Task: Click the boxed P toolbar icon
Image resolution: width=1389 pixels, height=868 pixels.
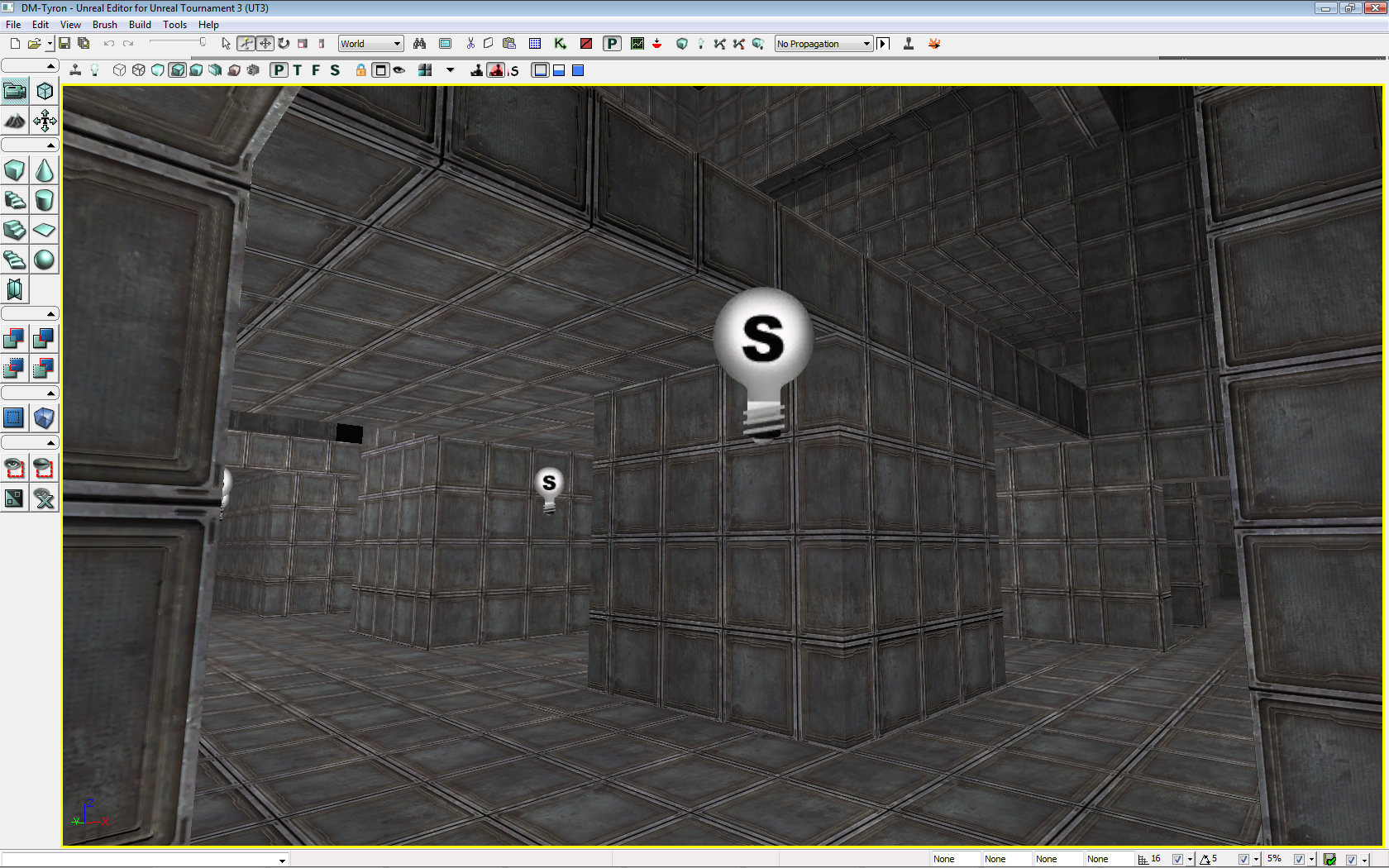Action: pyautogui.click(x=612, y=44)
